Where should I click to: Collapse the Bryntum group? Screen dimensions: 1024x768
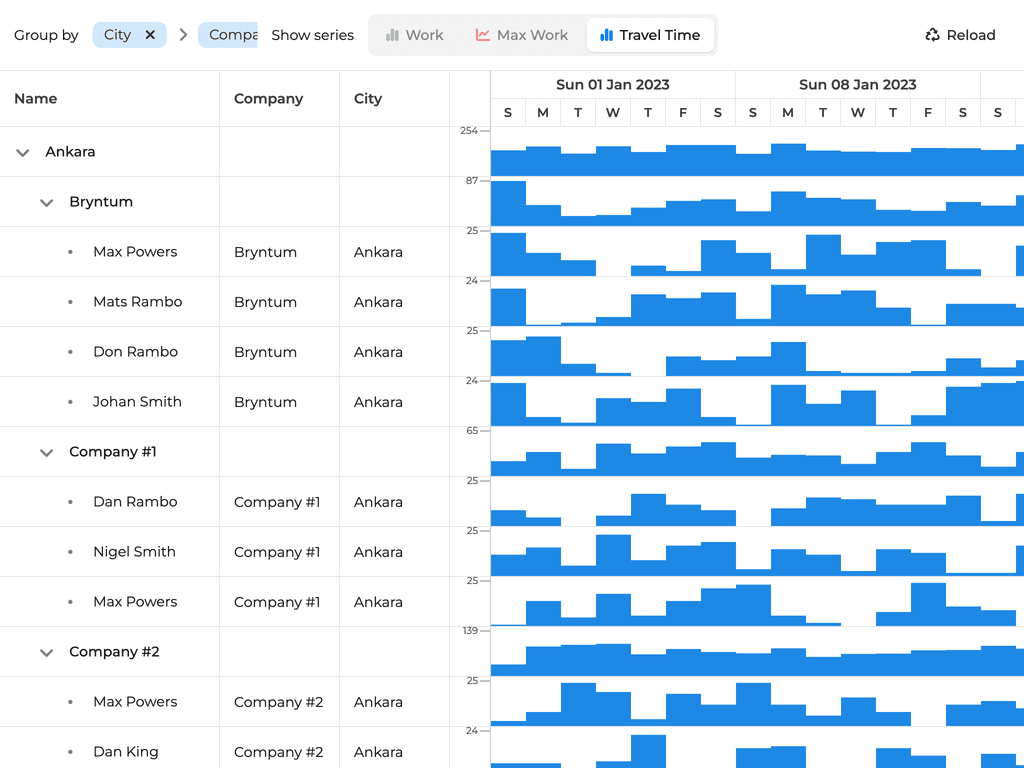pyautogui.click(x=46, y=201)
